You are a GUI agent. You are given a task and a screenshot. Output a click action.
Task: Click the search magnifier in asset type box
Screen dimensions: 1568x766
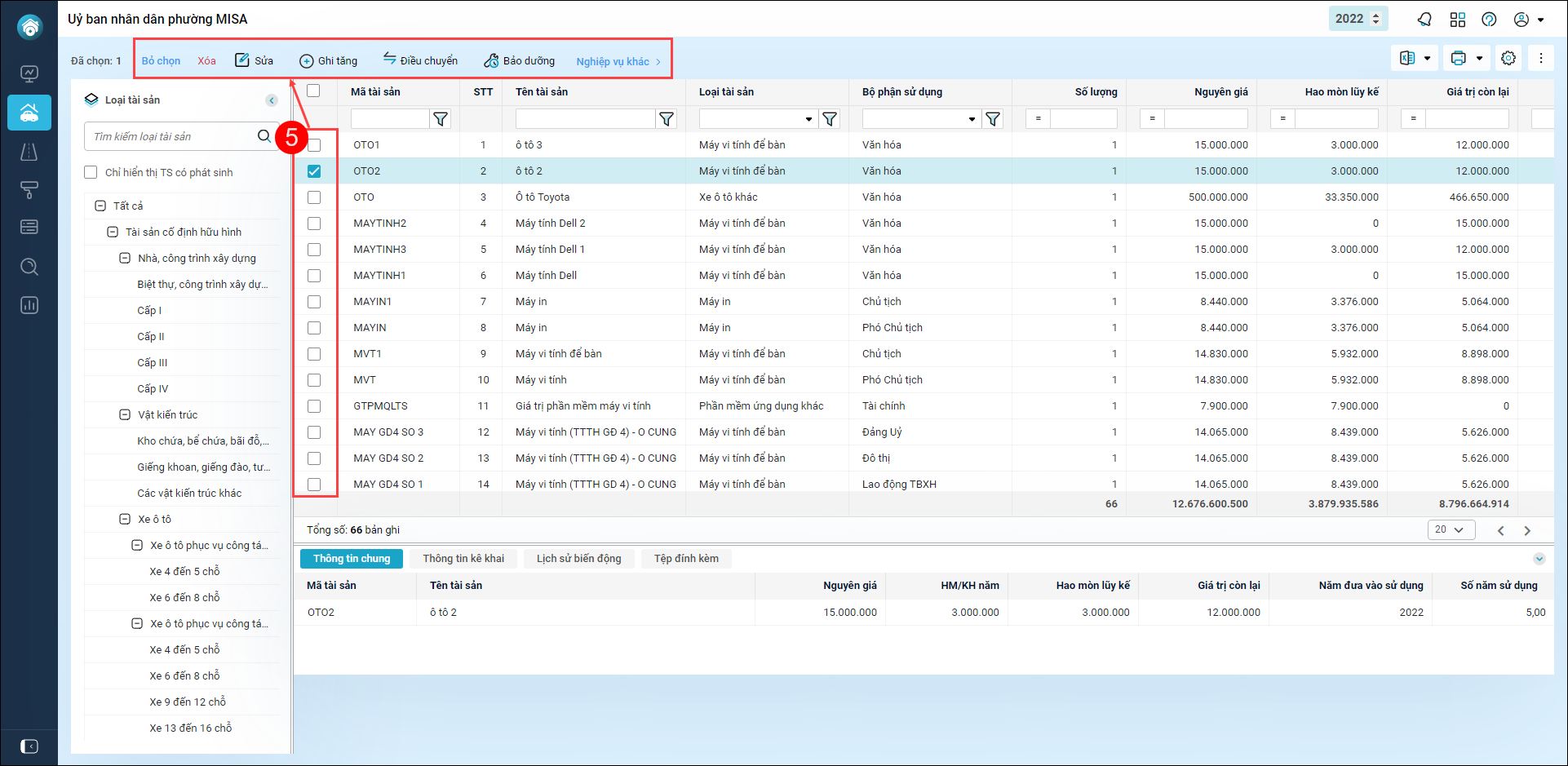tap(264, 136)
